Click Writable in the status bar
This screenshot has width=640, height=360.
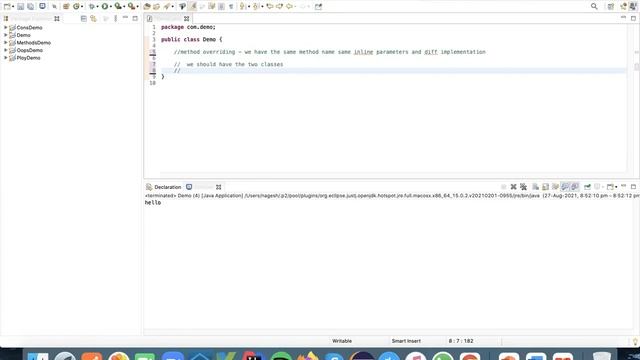342,341
